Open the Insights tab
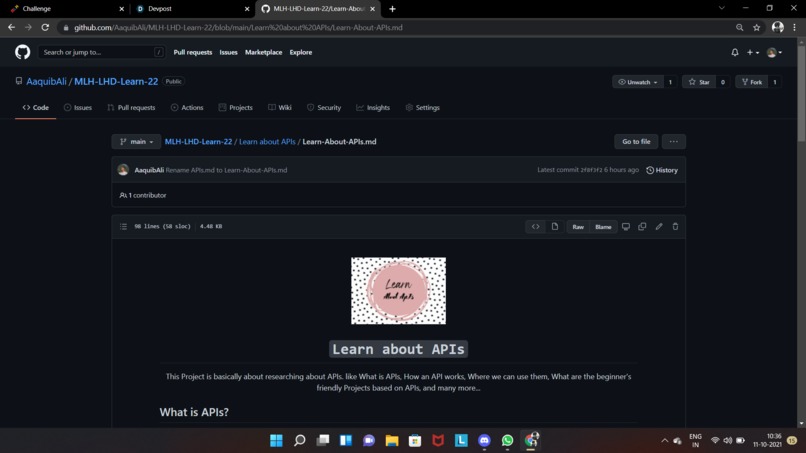 [373, 107]
